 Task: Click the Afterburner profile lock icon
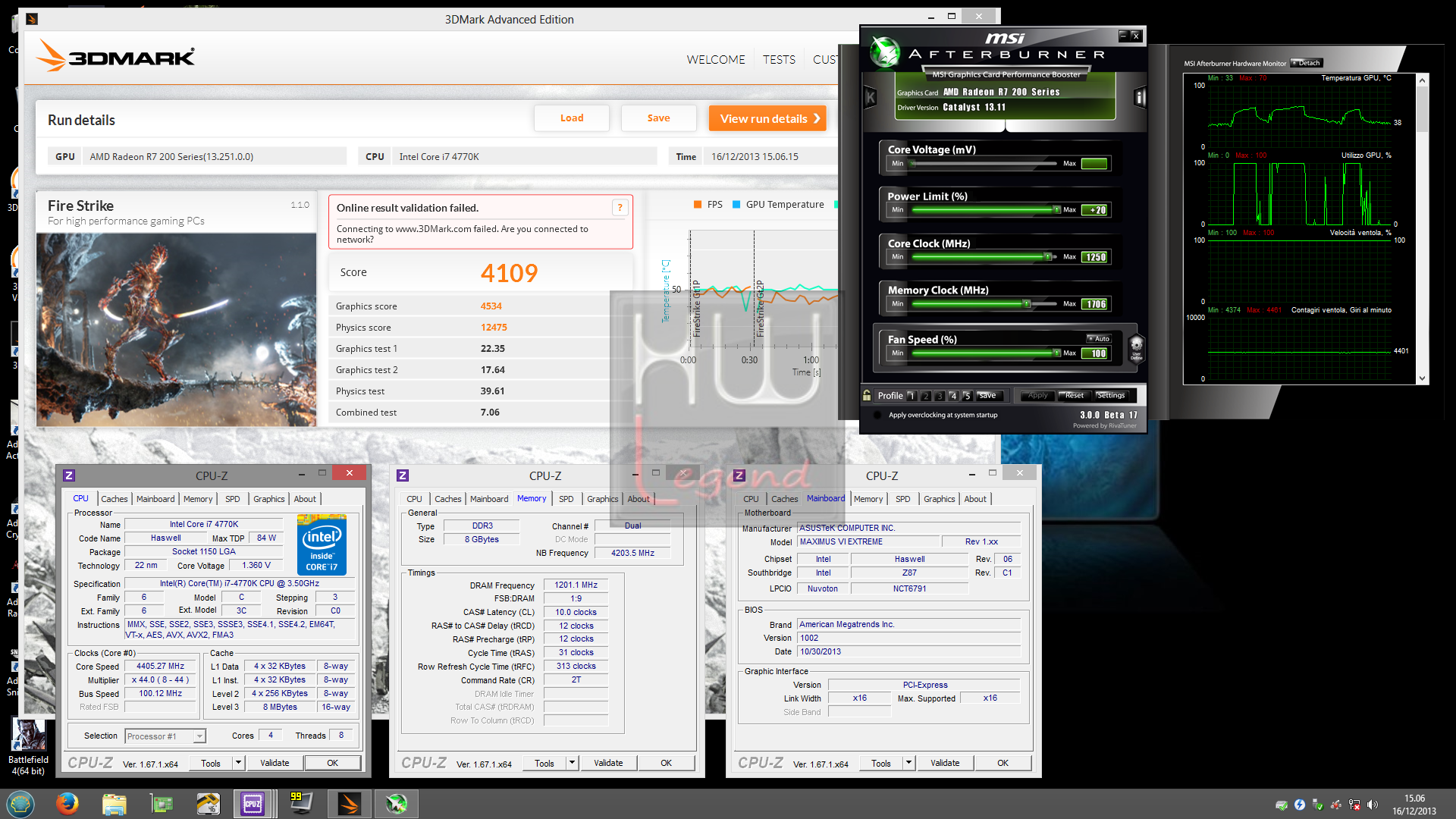point(867,395)
